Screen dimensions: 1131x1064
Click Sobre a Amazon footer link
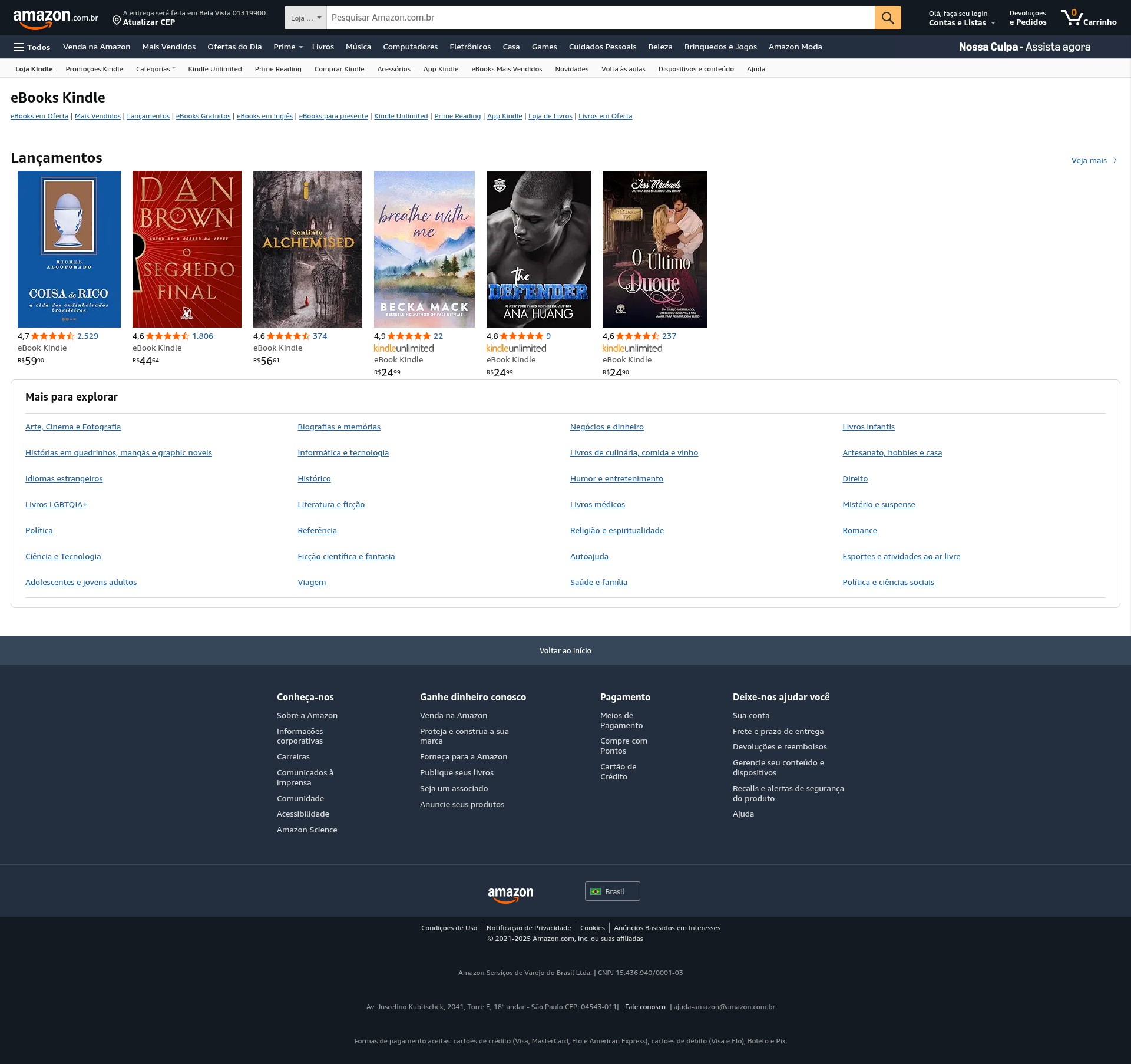coord(307,716)
